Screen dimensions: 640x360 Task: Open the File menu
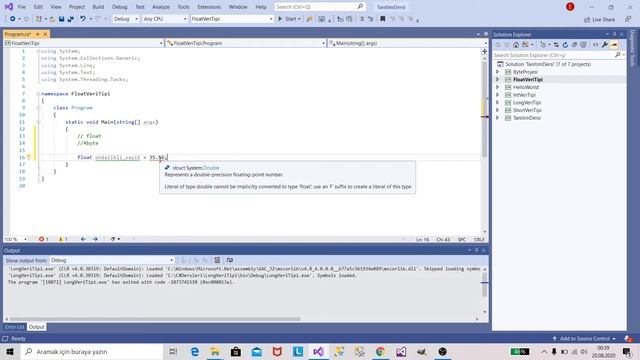pos(22,7)
